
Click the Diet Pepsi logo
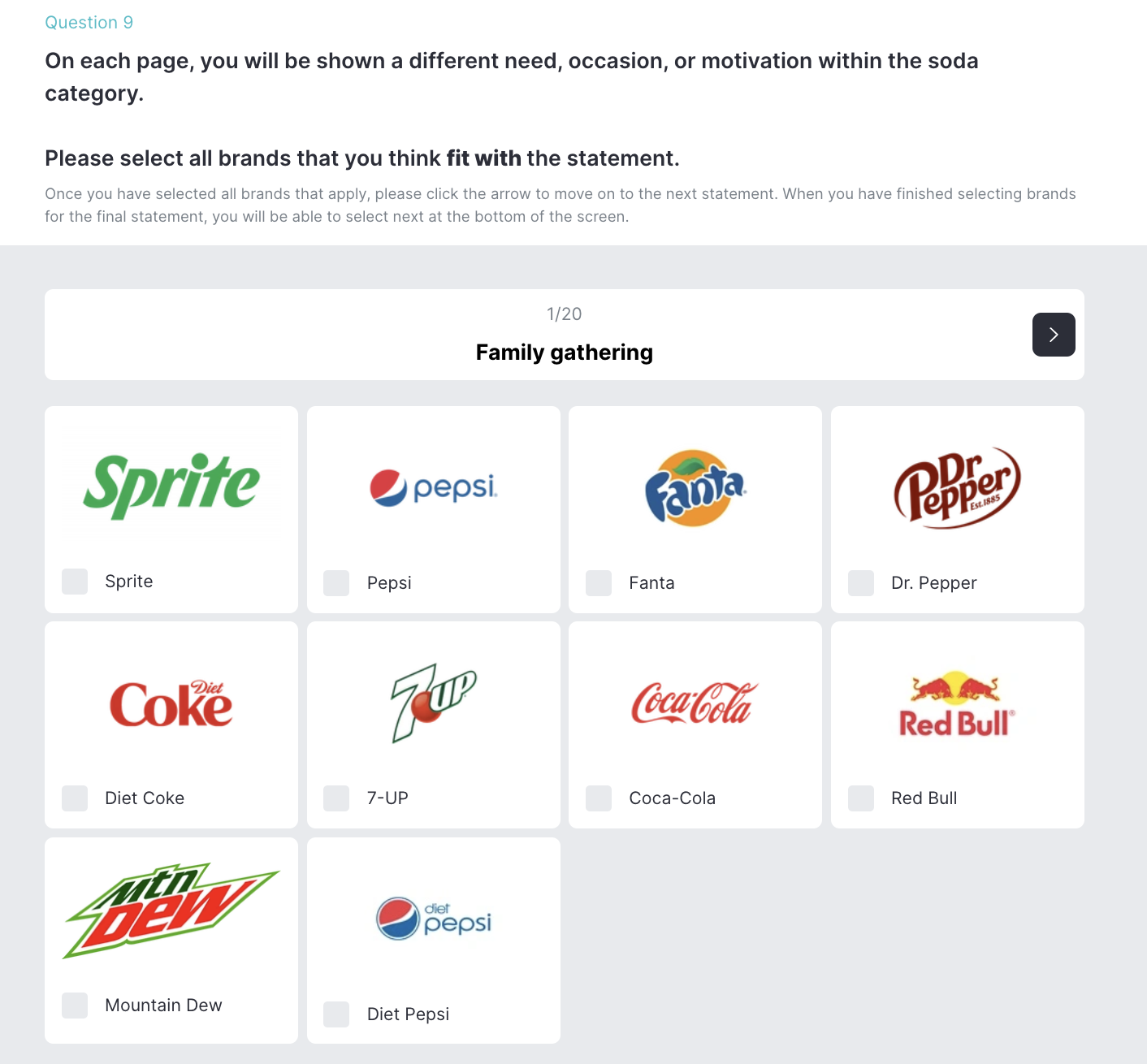click(434, 919)
